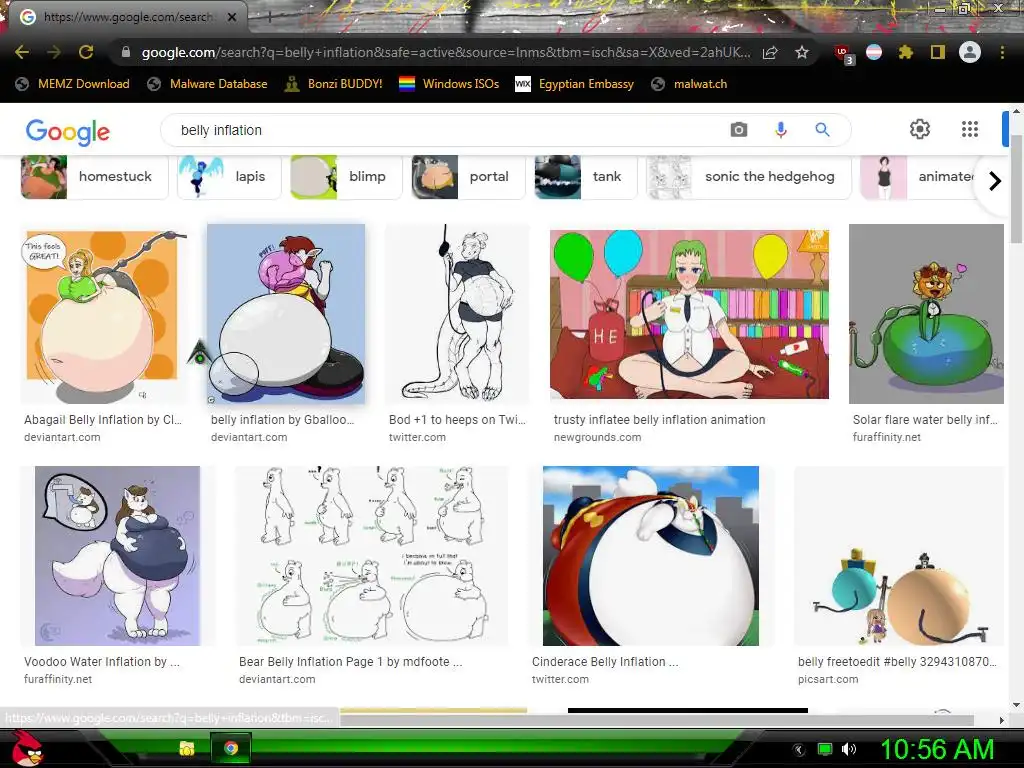
Task: Click the deviantart.com source under Abagail result
Action: [62, 437]
